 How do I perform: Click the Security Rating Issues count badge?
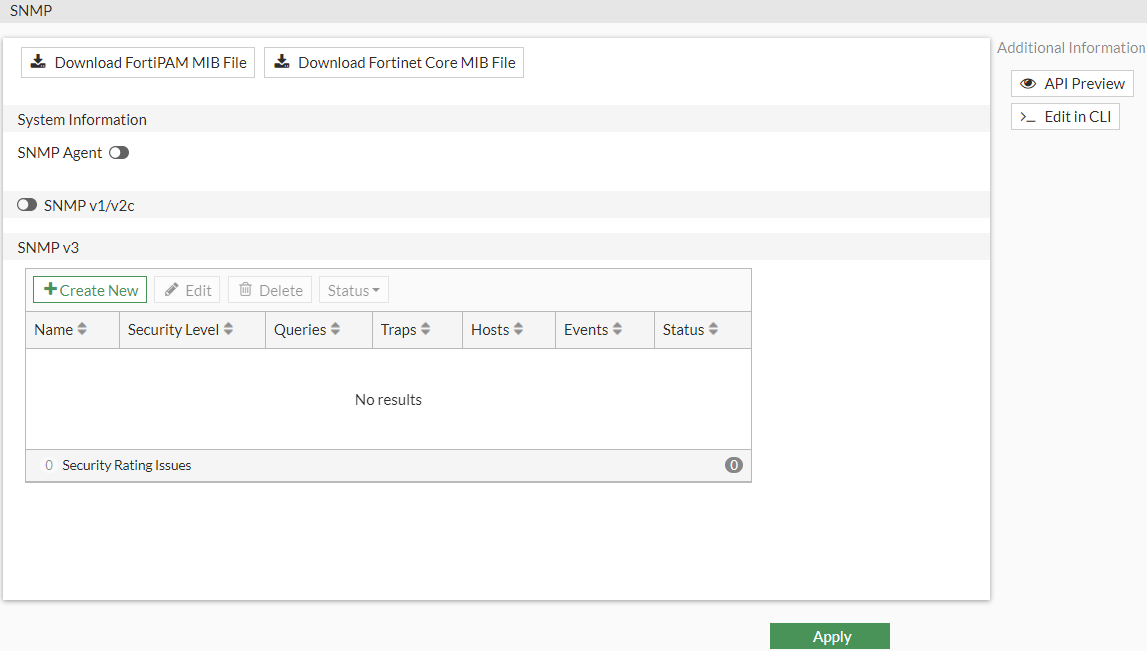click(733, 465)
